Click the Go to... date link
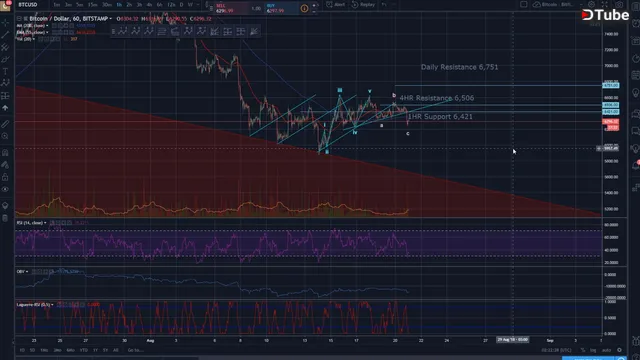Screen dimensions: 640x360 click(x=135, y=350)
